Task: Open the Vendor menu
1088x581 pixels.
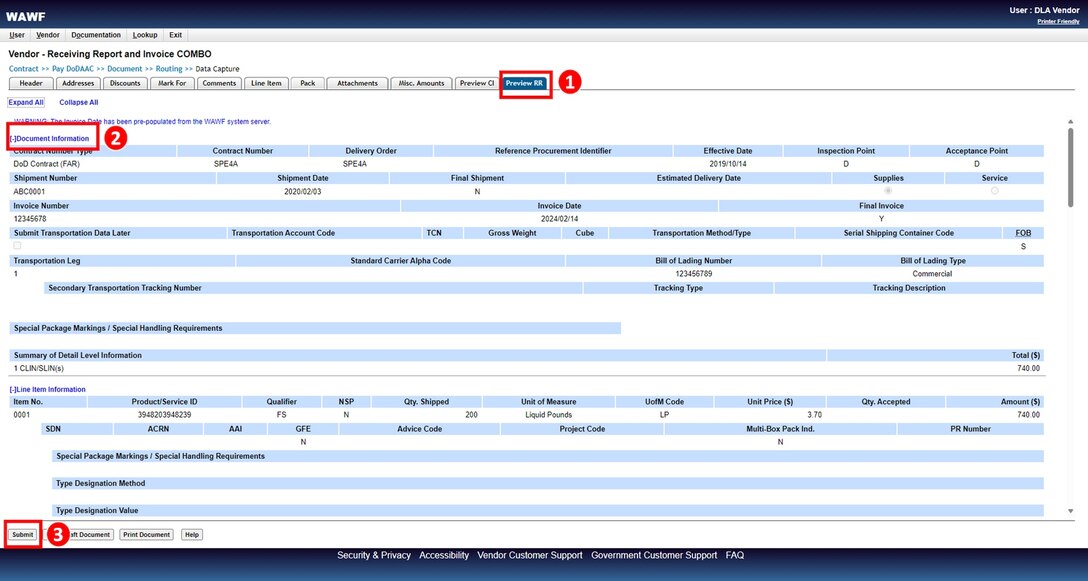Action: [x=48, y=35]
